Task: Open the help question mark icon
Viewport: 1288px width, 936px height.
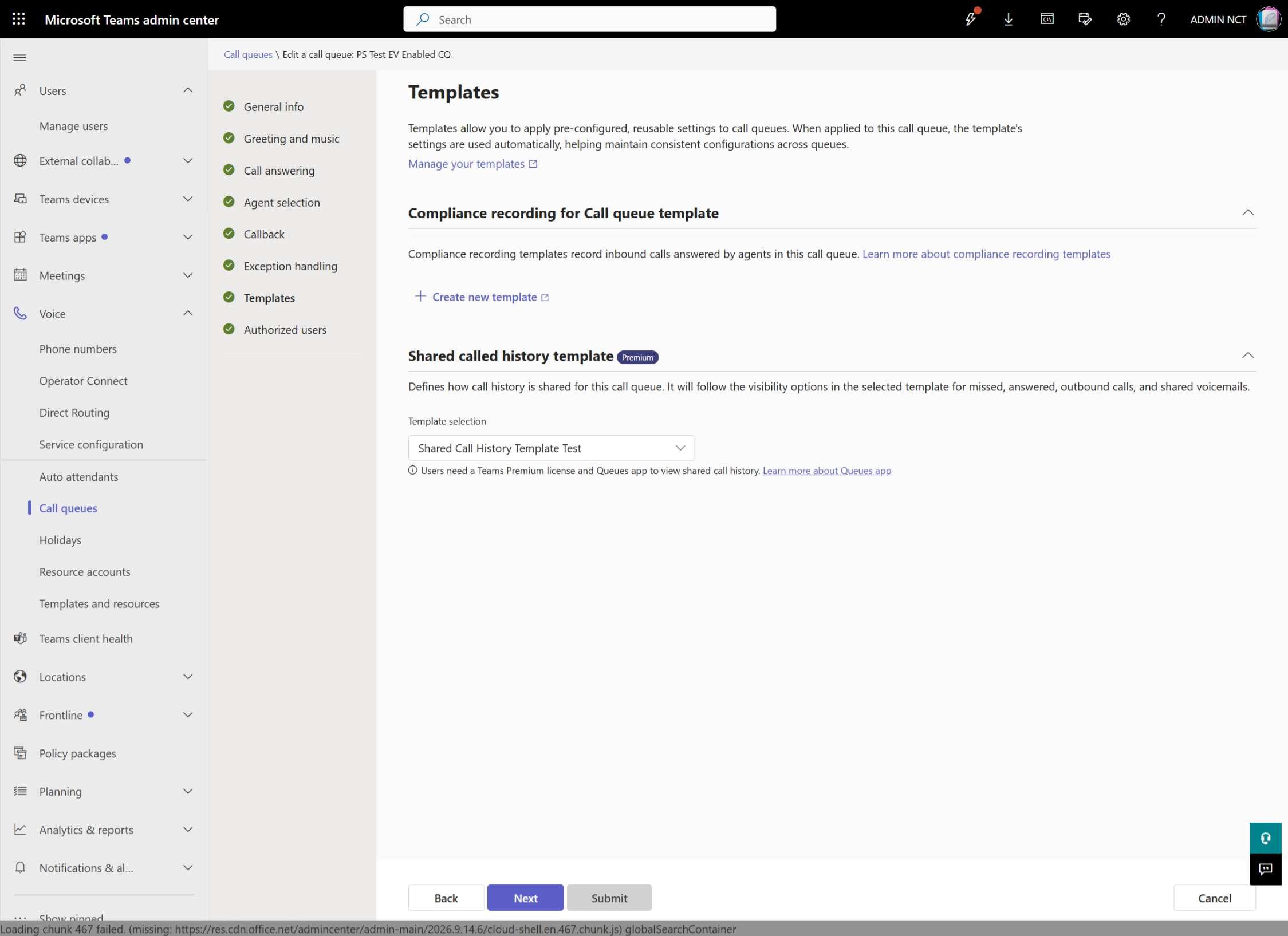Action: click(1161, 19)
